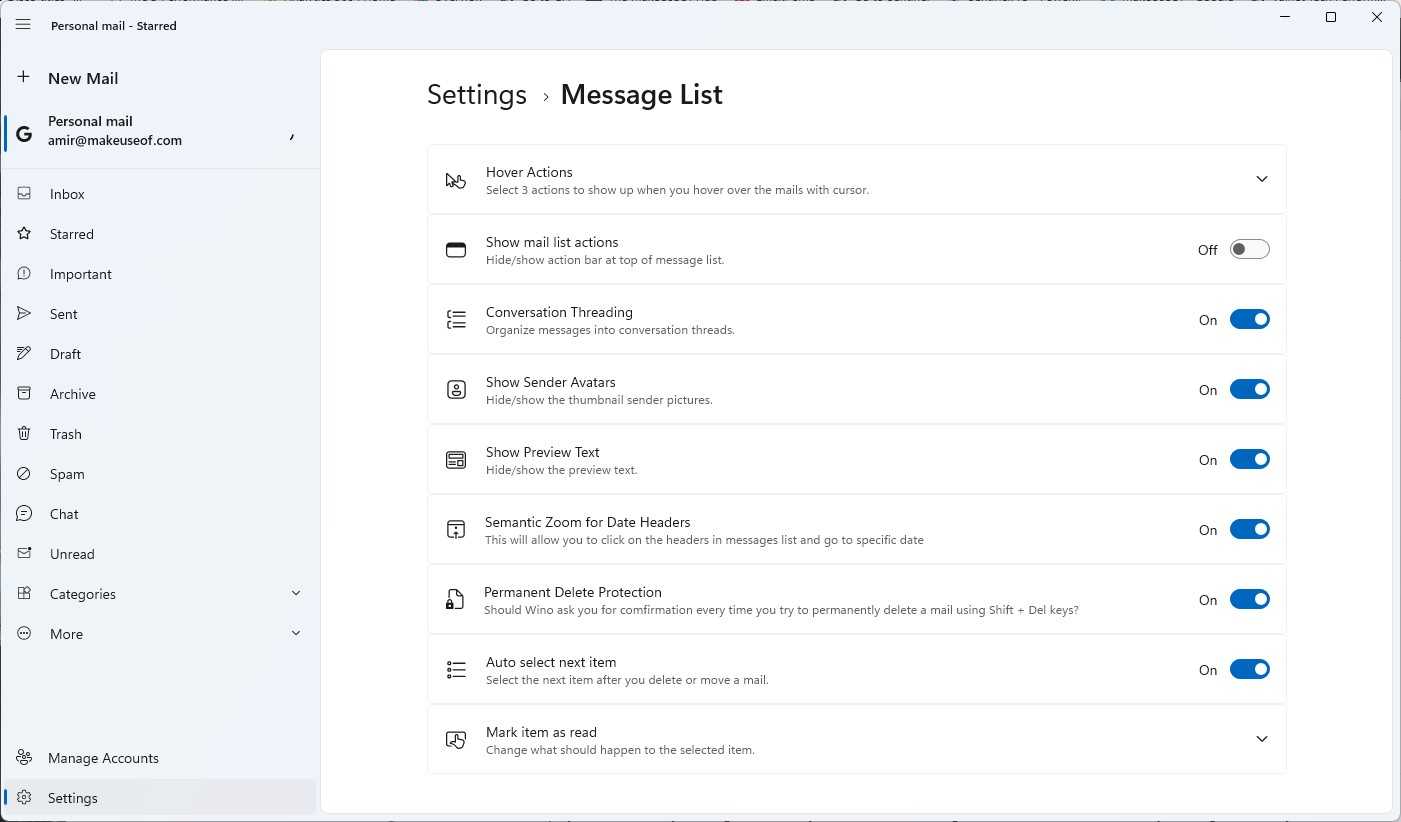Viewport: 1401px width, 822px height.
Task: Click the Permanent Delete Protection lock icon
Action: click(455, 600)
